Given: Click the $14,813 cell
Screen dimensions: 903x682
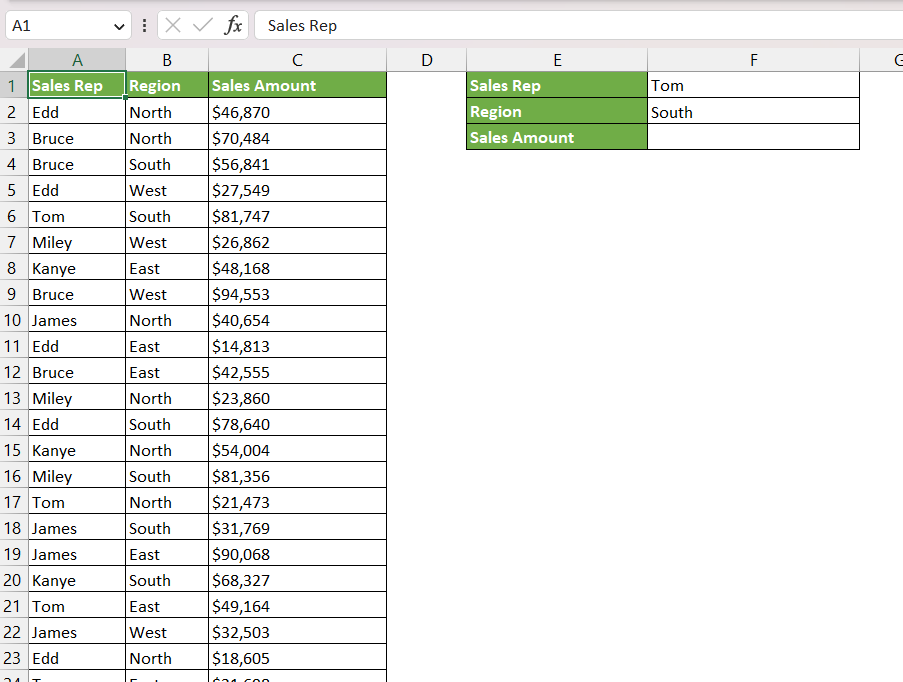Looking at the screenshot, I should [297, 346].
